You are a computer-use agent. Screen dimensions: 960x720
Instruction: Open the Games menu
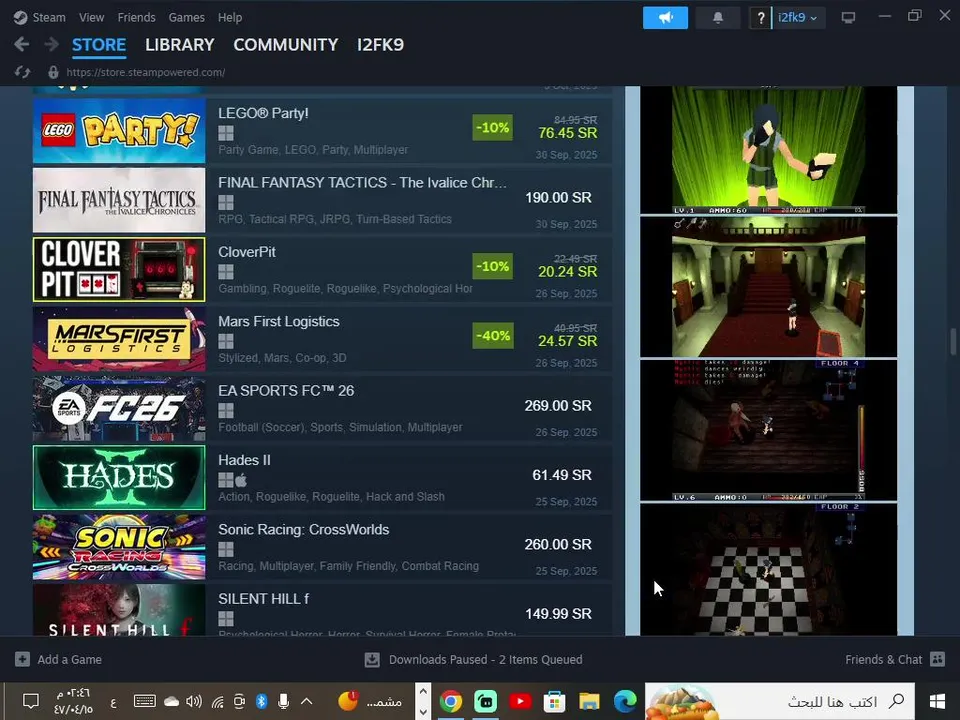[x=187, y=18]
